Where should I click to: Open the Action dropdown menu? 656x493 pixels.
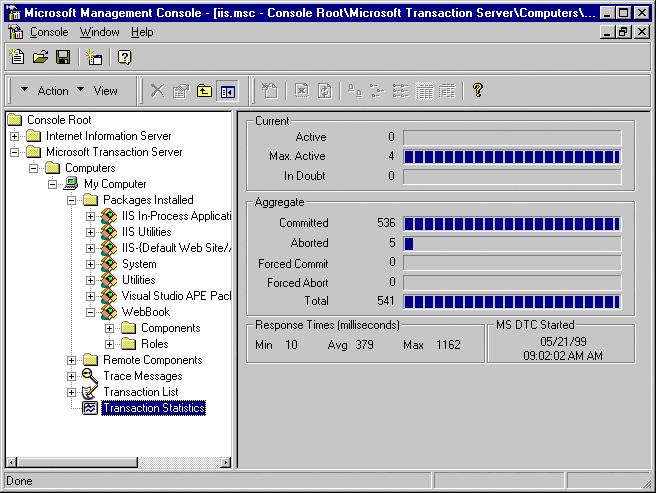44,90
